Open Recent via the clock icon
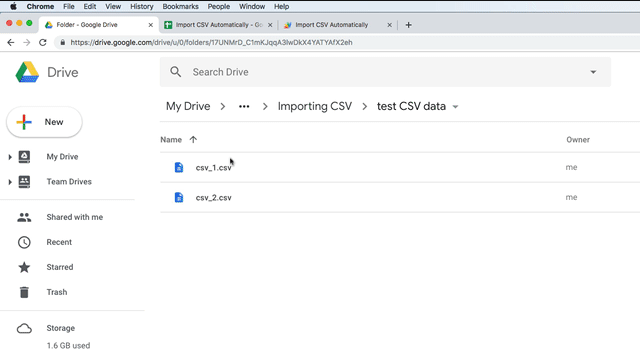This screenshot has width=640, height=360. coord(24,242)
